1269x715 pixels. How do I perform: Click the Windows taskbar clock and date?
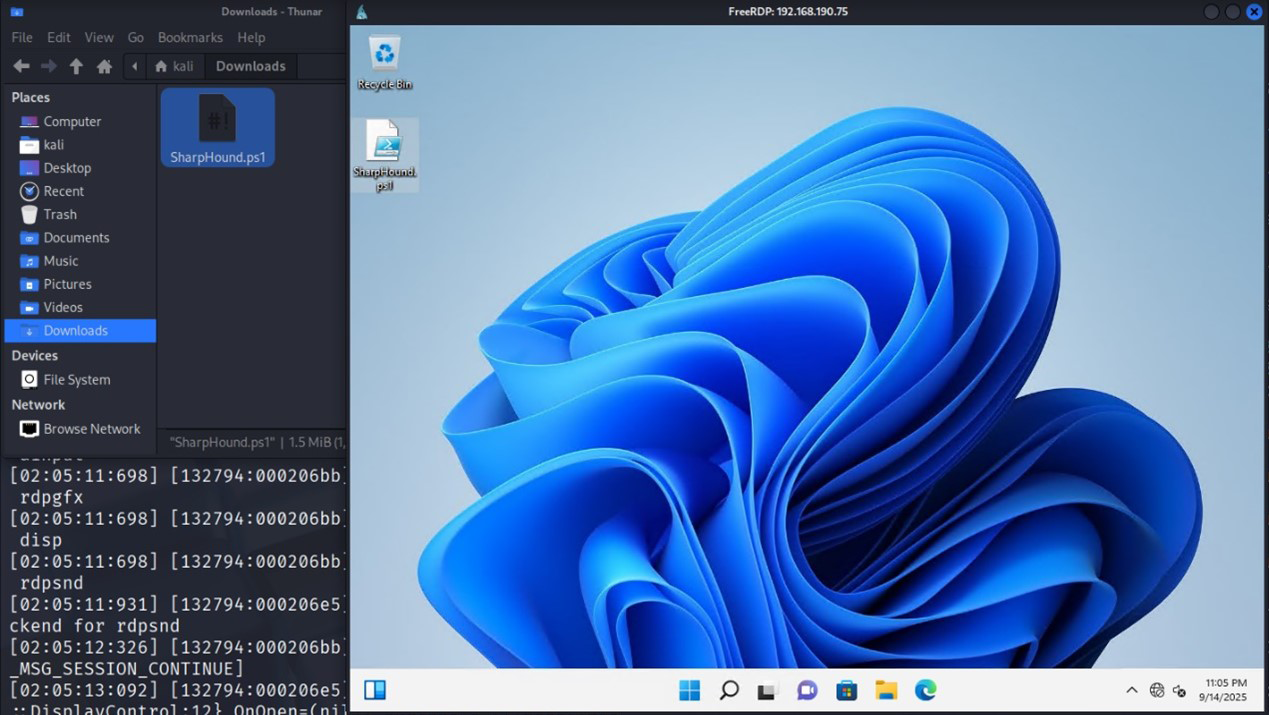[x=1225, y=690]
